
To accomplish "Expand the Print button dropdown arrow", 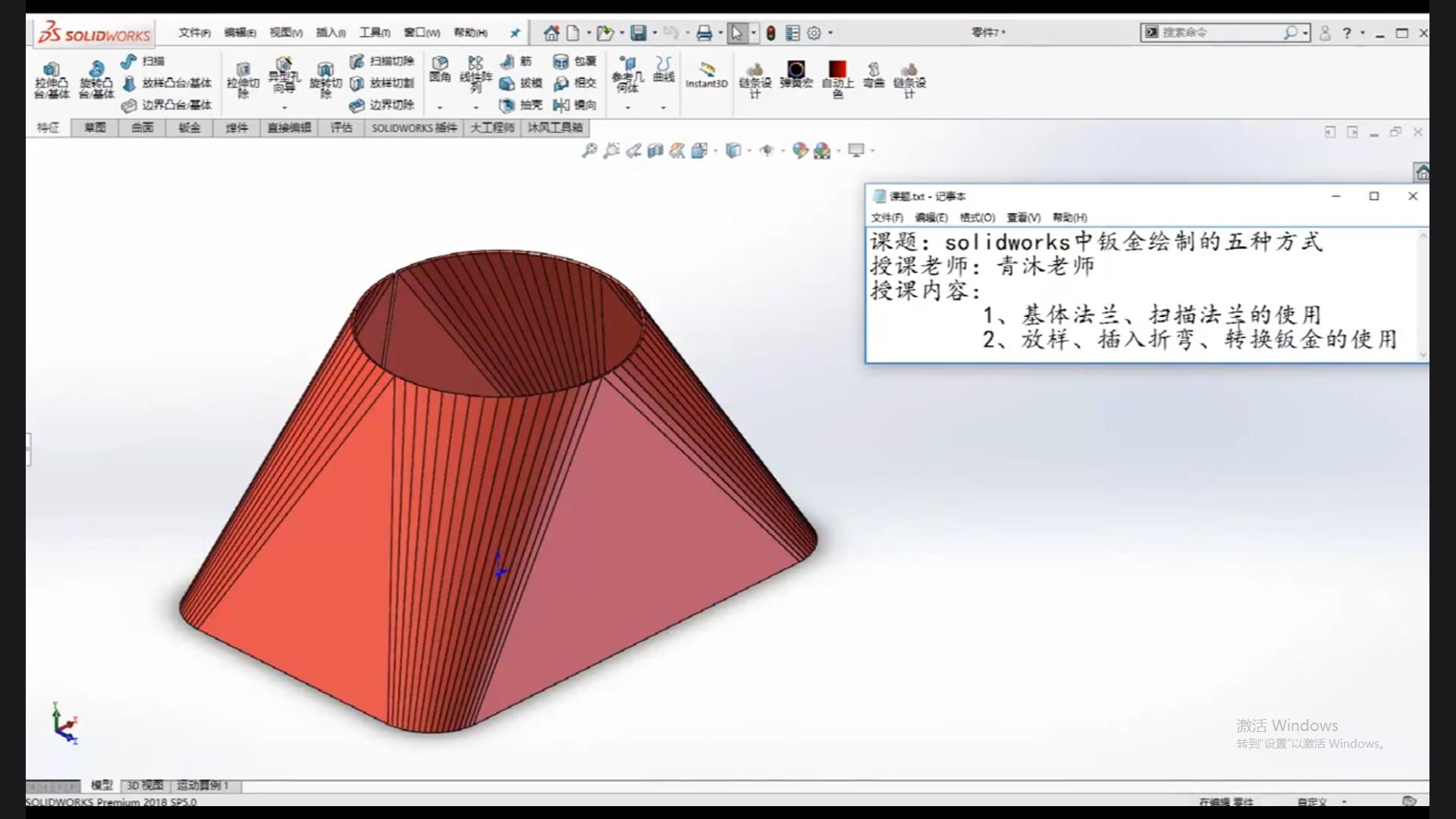I will tap(720, 33).
